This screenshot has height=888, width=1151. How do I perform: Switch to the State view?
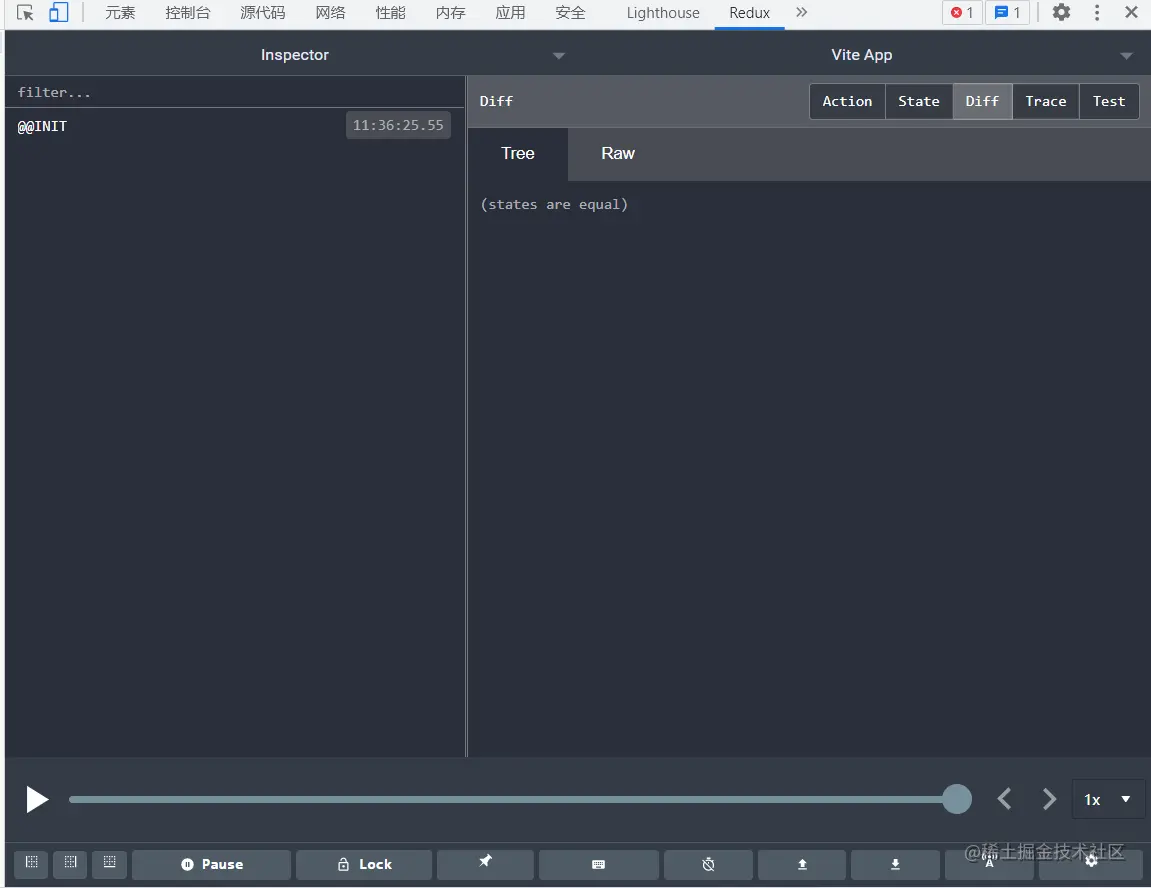(918, 101)
